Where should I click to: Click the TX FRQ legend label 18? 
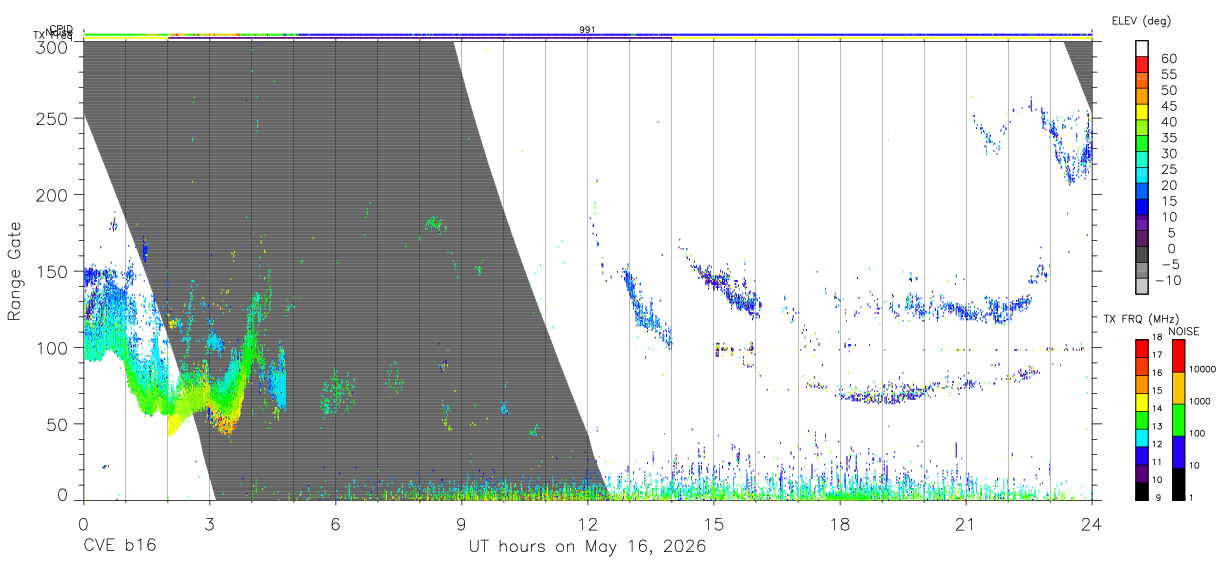(x=1158, y=337)
